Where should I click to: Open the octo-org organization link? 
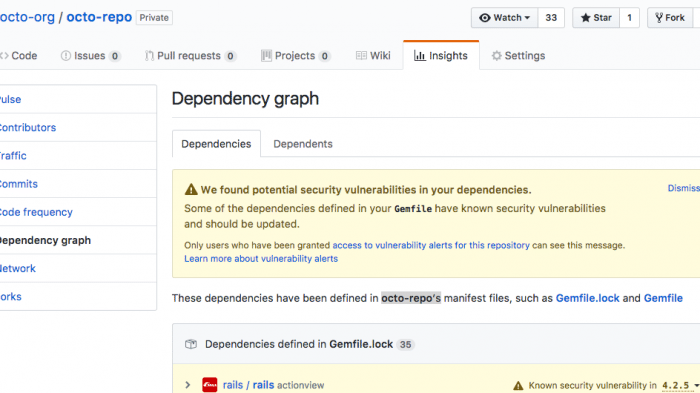(x=27, y=17)
